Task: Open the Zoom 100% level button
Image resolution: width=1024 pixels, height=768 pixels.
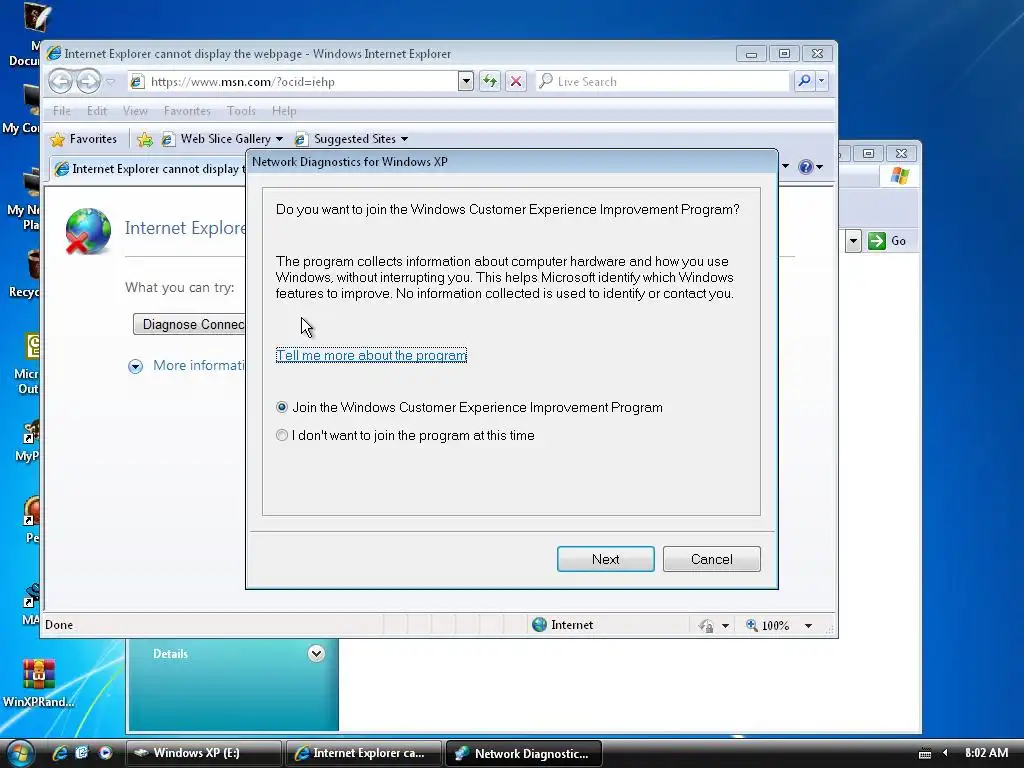Action: click(x=768, y=626)
